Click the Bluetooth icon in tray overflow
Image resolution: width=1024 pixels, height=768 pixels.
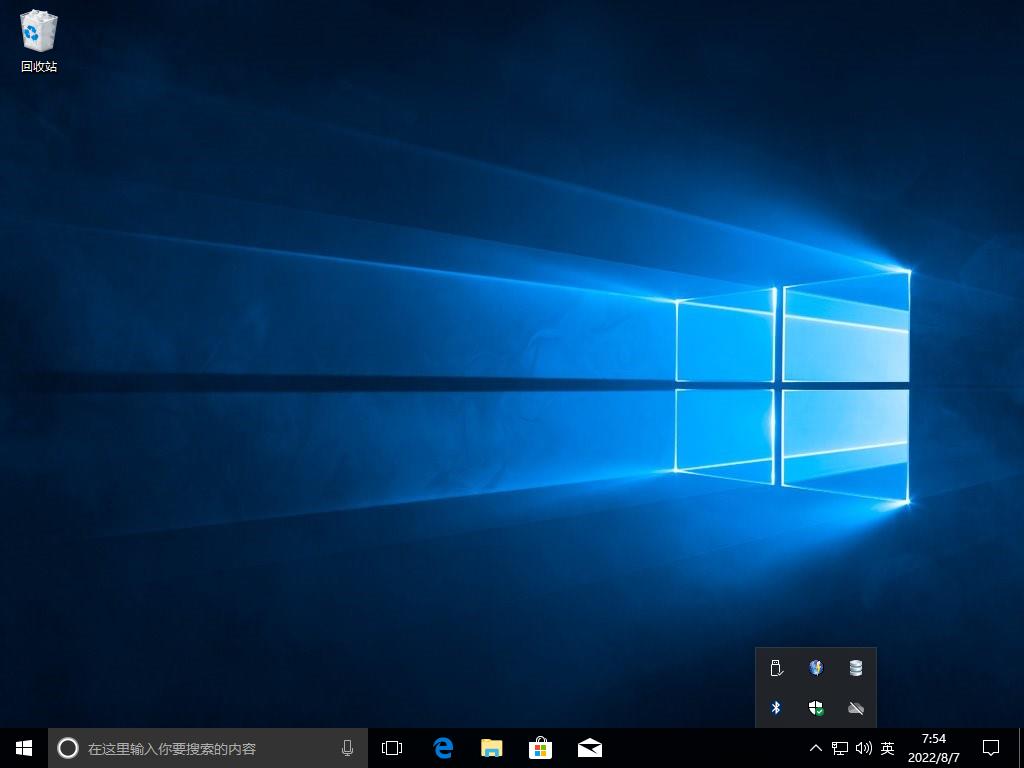(775, 708)
